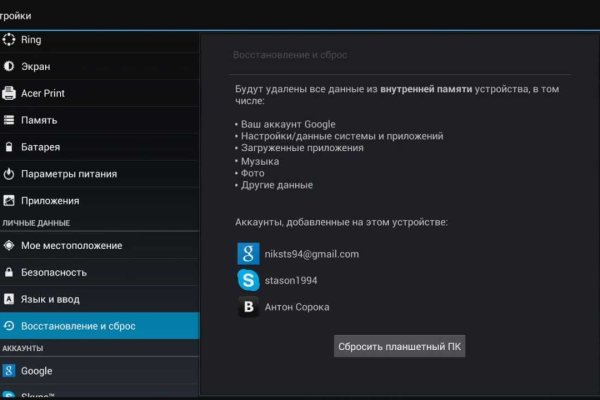This screenshot has height=400, width=600.
Task: Click the Acer Print printer icon
Action: [9, 94]
